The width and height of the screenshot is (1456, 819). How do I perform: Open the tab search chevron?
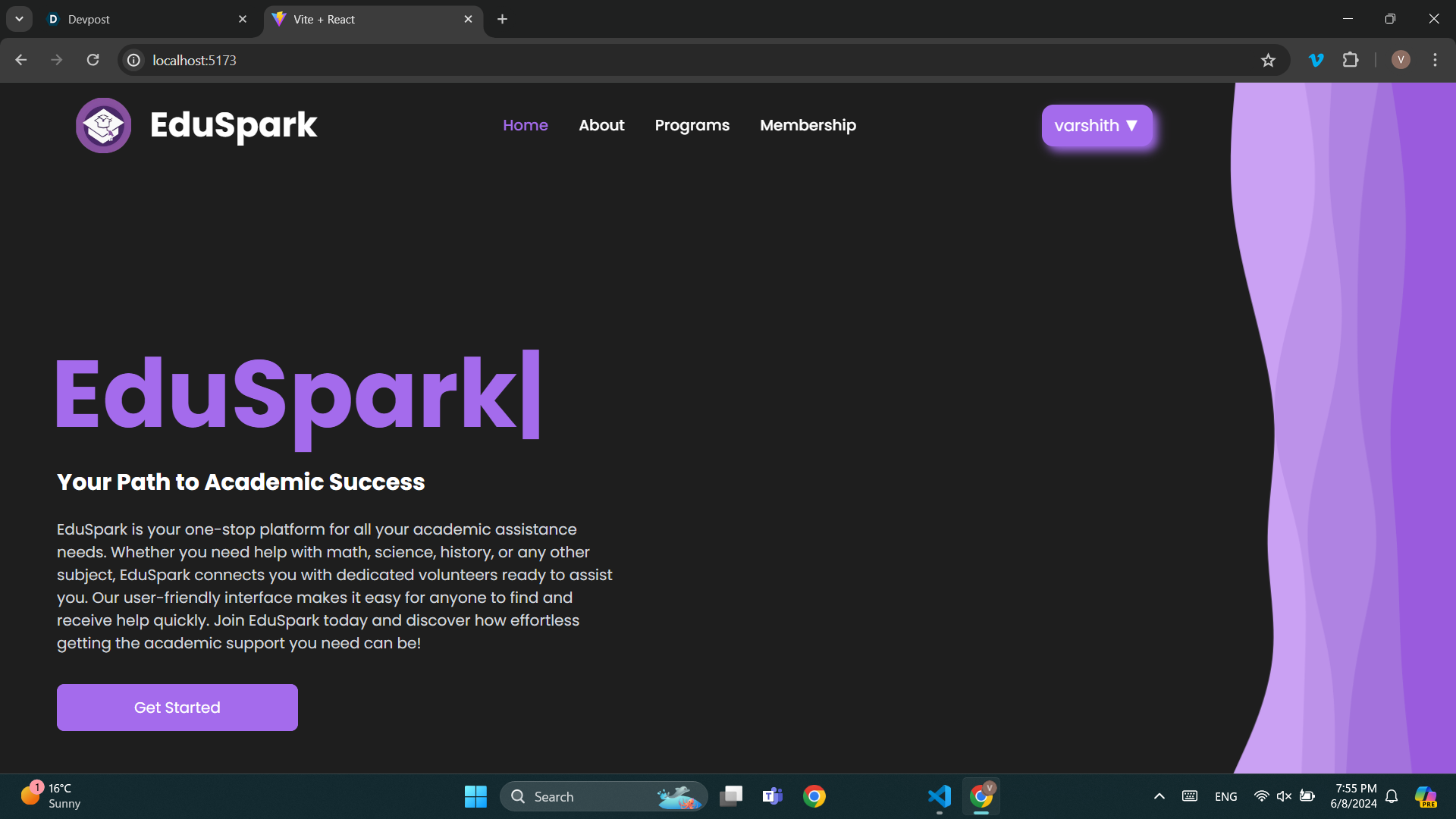(x=19, y=19)
